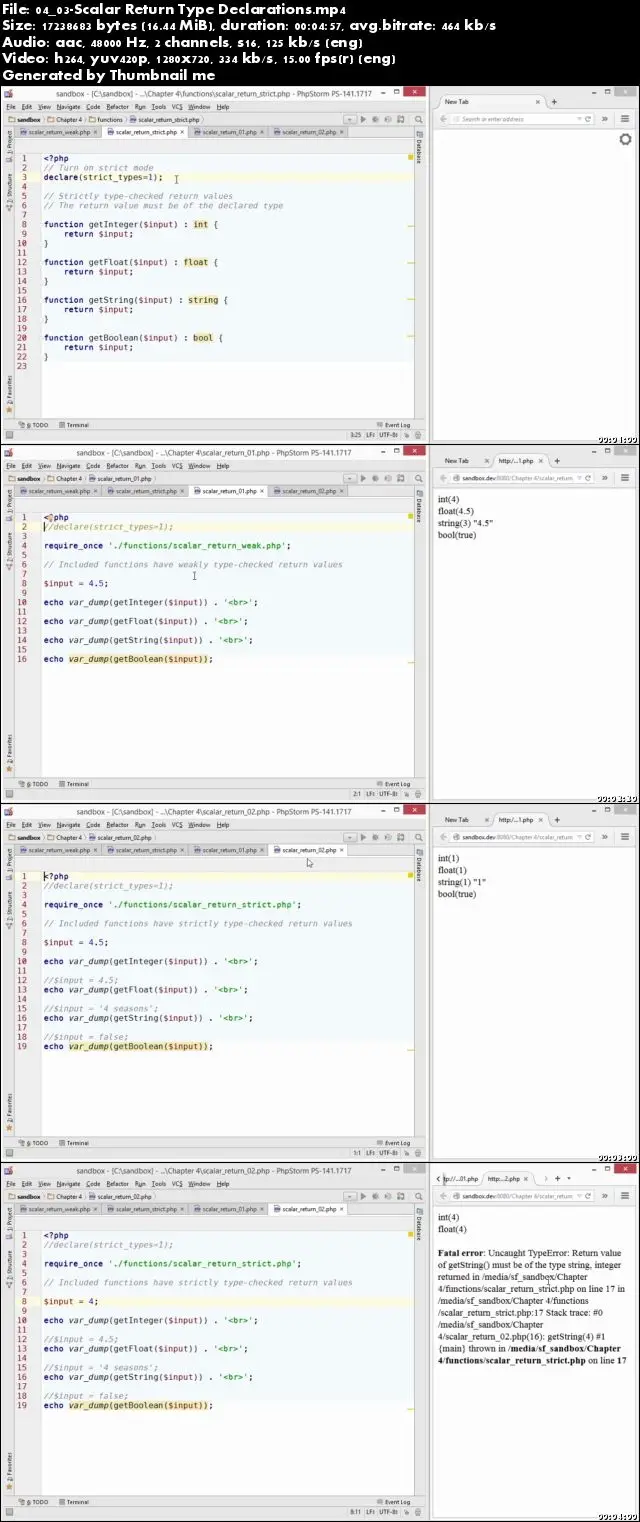Click code line function getInteger($input) : int
The width and height of the screenshot is (640, 1522).
tap(131, 224)
